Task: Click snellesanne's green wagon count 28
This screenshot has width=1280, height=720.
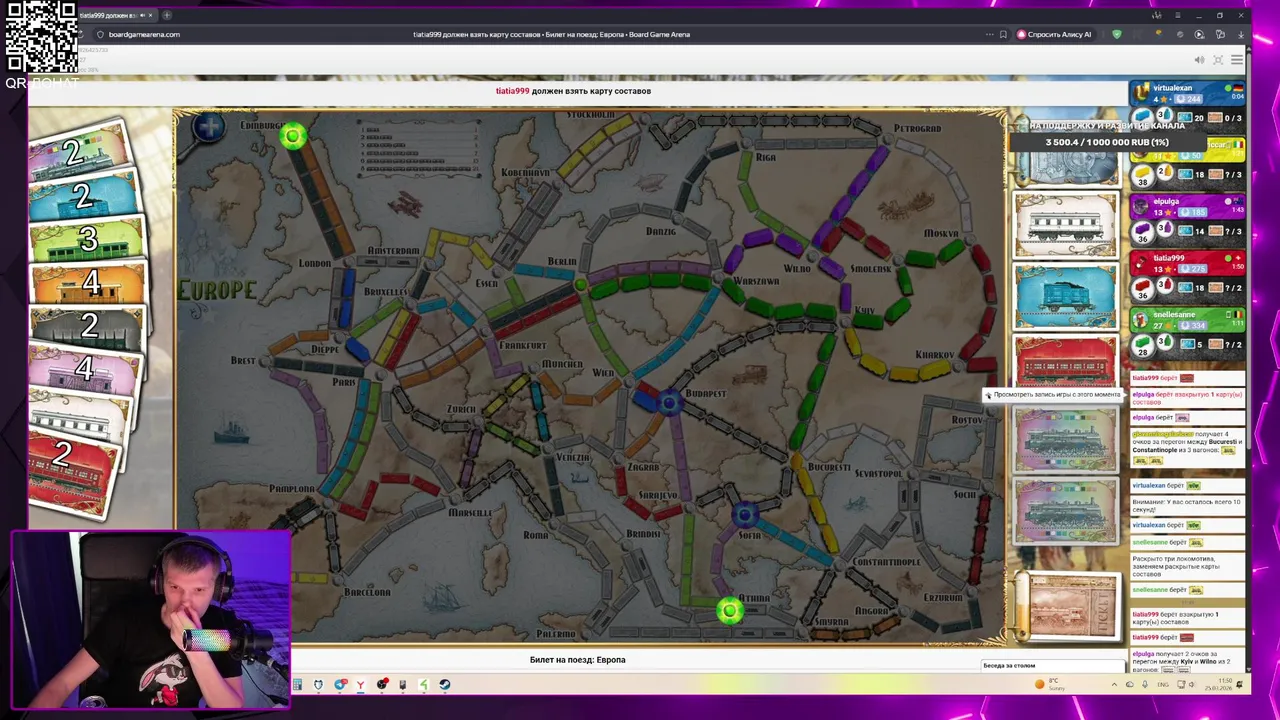Action: point(1142,344)
